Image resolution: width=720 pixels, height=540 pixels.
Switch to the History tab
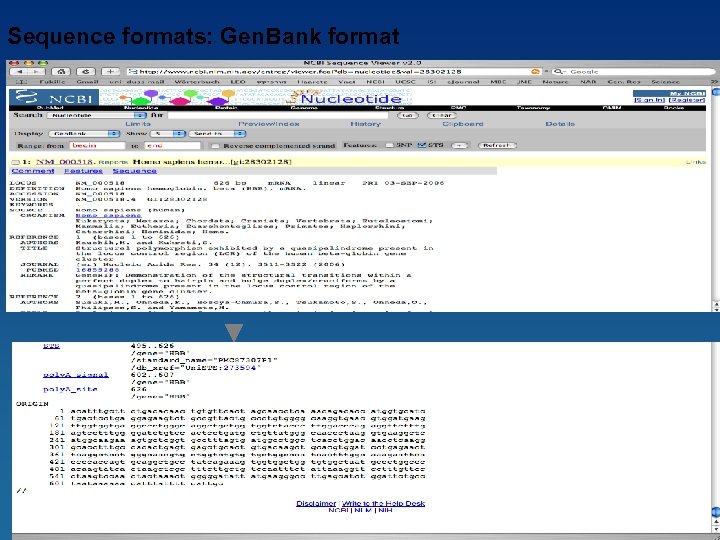pyautogui.click(x=366, y=124)
